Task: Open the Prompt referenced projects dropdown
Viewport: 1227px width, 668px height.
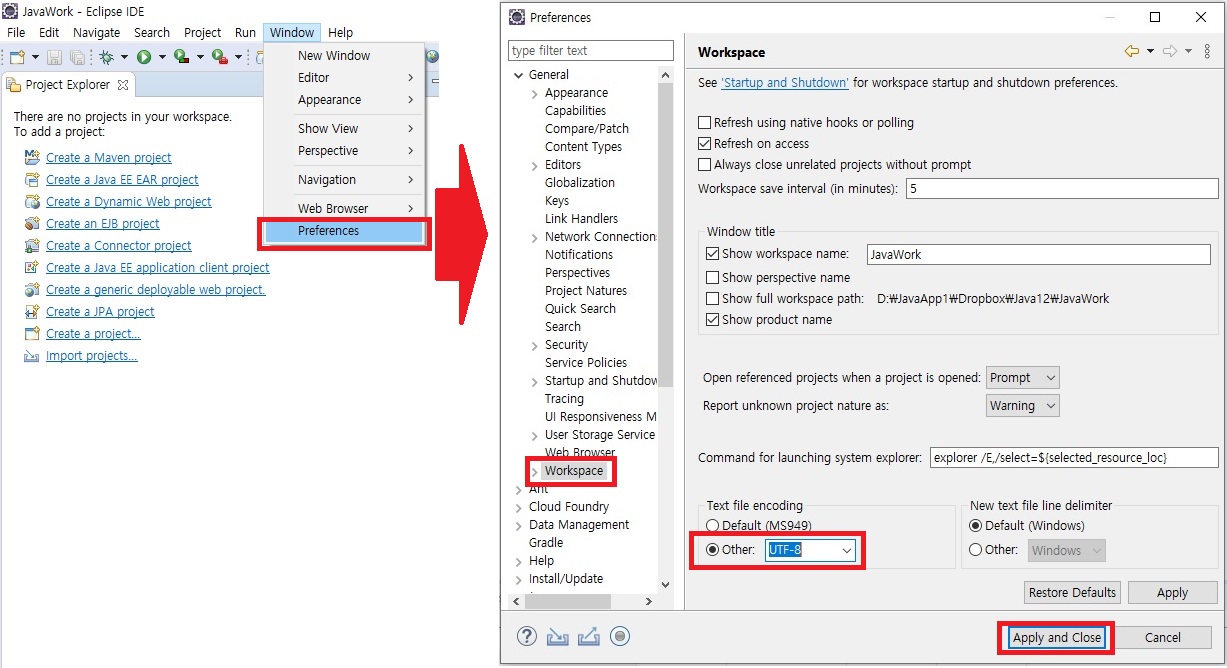Action: click(x=1022, y=377)
